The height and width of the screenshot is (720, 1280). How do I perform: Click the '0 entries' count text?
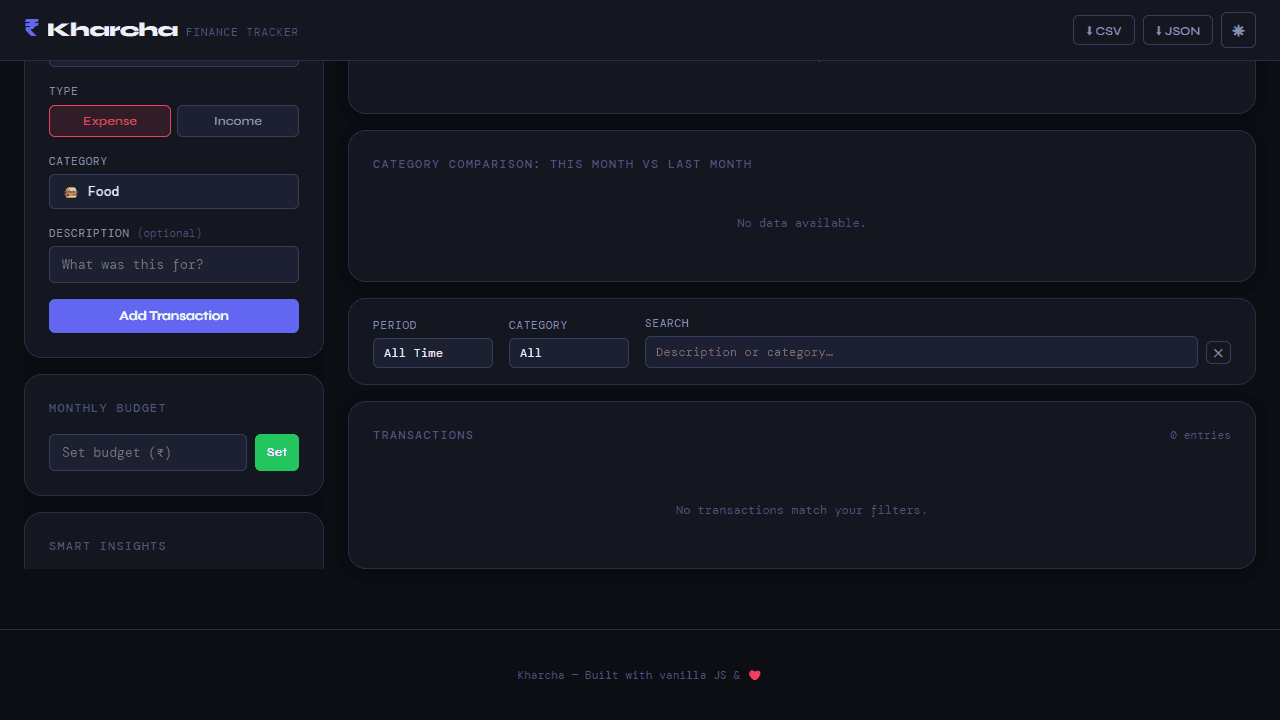(x=1200, y=436)
